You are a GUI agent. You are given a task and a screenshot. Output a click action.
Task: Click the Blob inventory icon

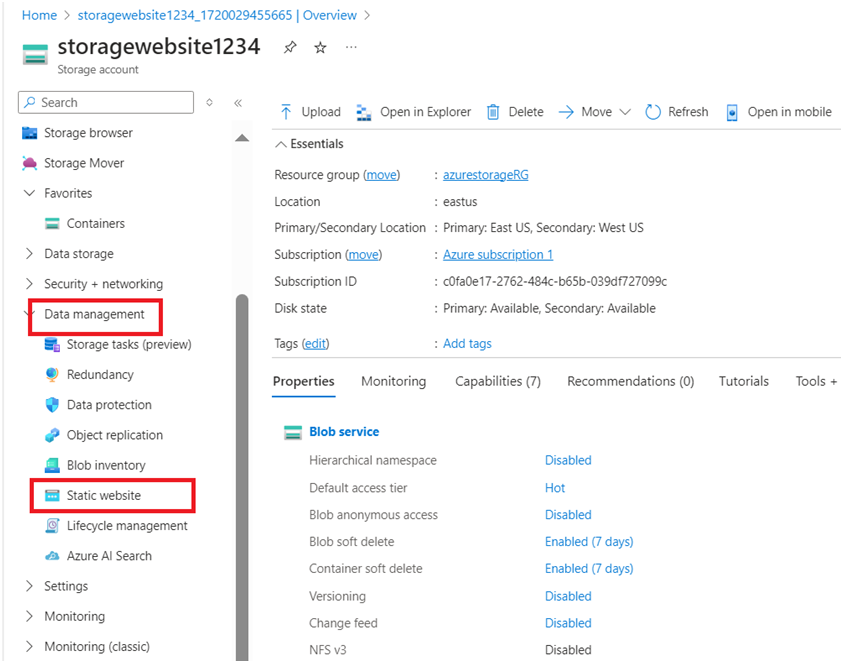click(52, 465)
